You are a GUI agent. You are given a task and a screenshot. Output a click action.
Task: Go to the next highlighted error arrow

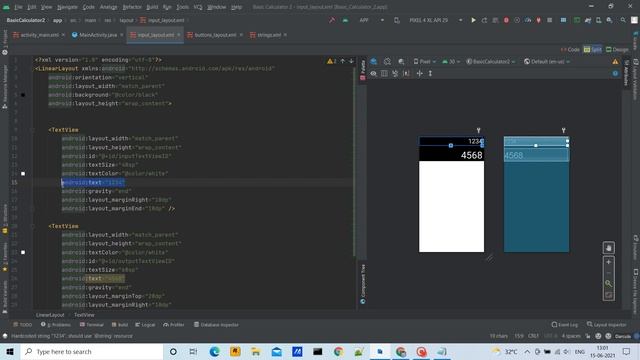351,61
